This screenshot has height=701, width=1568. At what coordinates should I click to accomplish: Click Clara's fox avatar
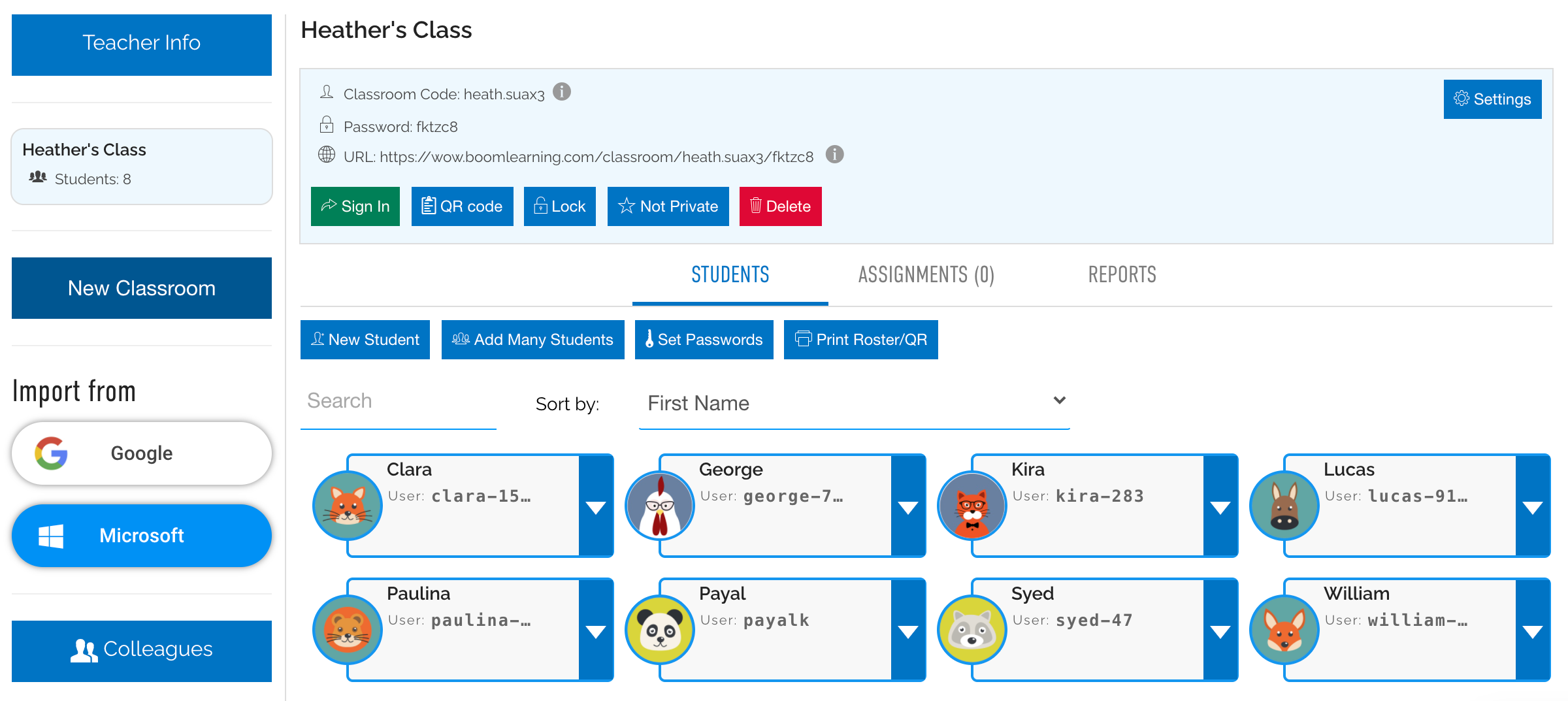pyautogui.click(x=348, y=506)
